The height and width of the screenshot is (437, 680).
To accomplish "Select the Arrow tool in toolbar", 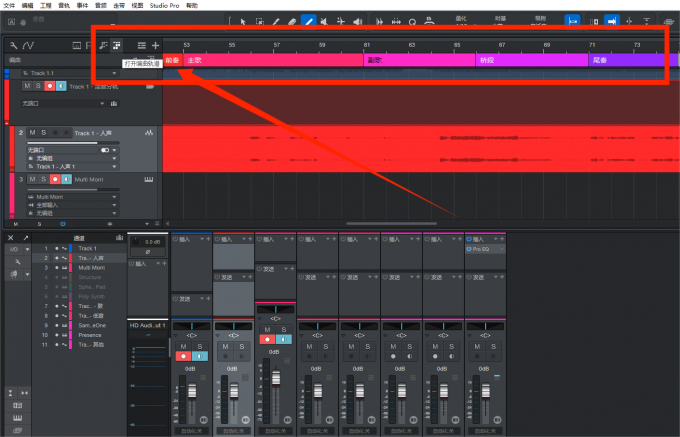I will [x=243, y=22].
